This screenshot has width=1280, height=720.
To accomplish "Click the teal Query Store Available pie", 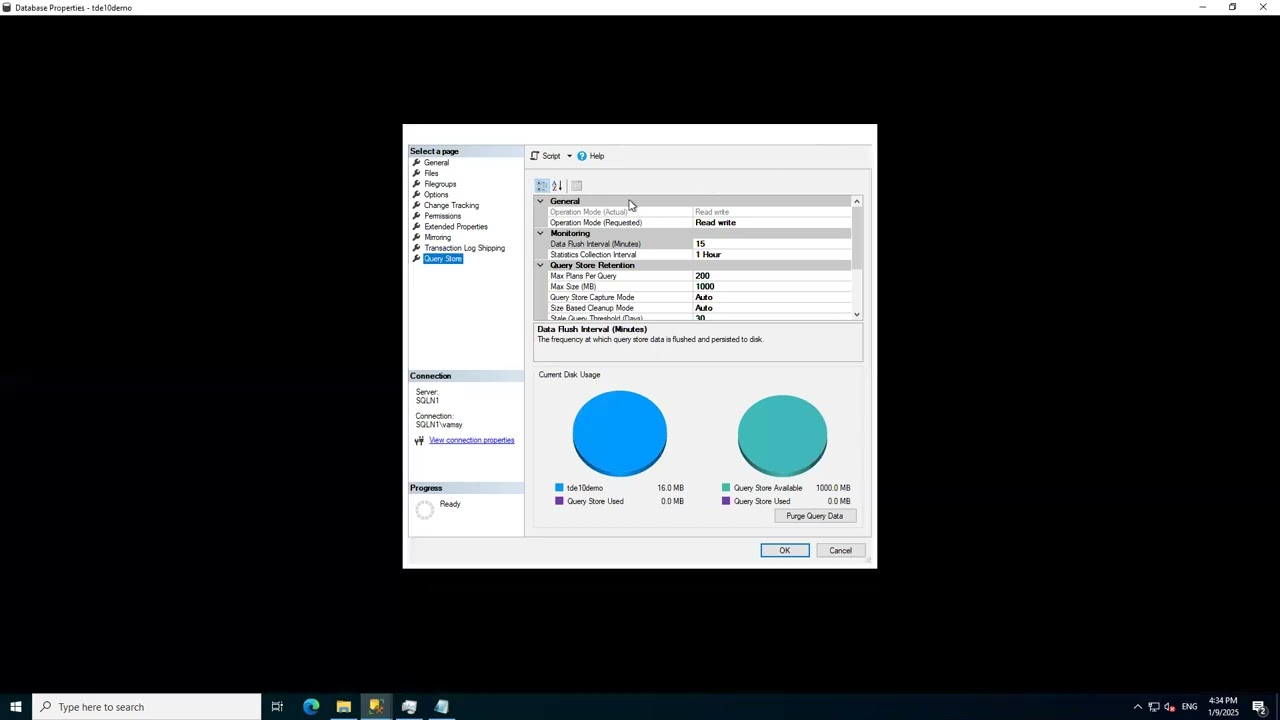I will point(782,434).
